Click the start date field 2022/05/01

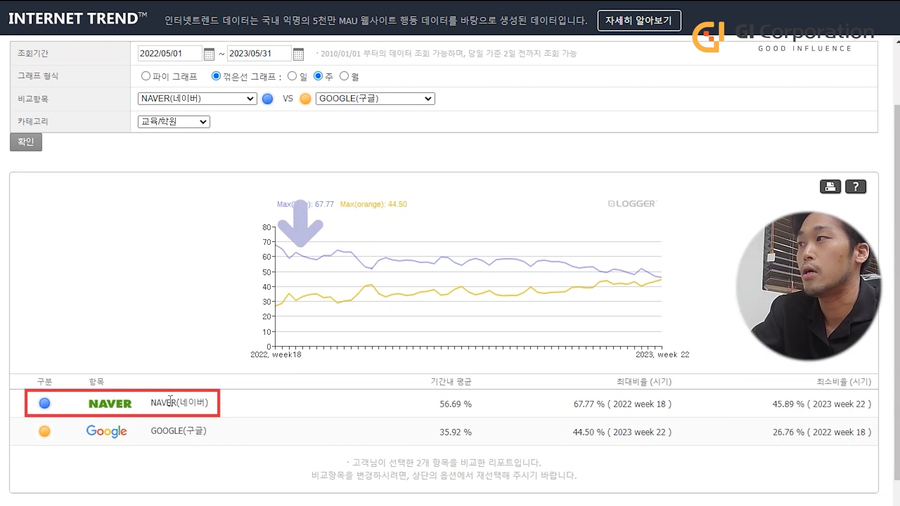click(x=169, y=53)
